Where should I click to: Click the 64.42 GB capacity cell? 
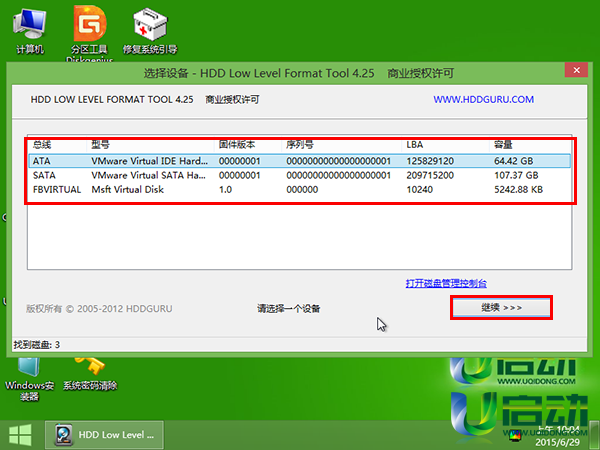(514, 161)
